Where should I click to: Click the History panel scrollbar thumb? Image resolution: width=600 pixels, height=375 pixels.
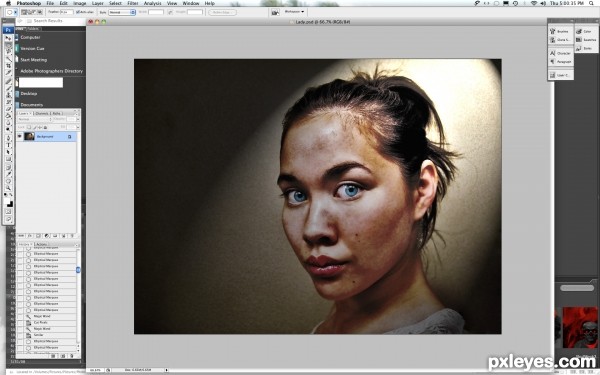(x=78, y=270)
